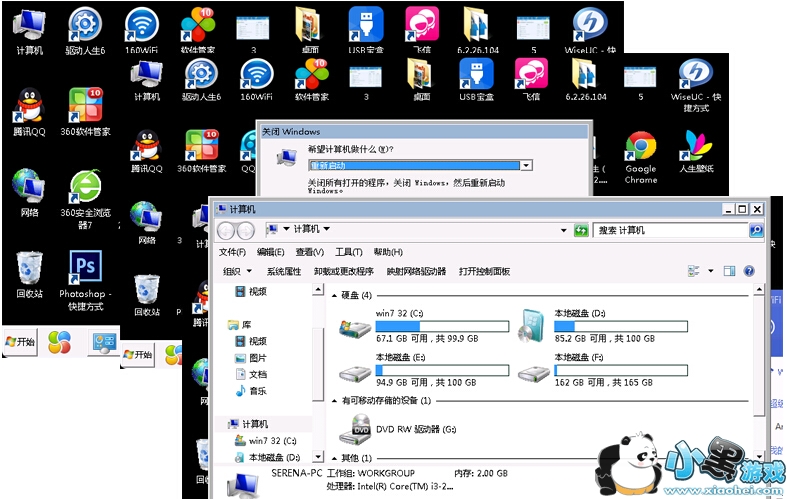The image size is (787, 499).
Task: Open the Photoshop shortcut on the desktop
Action: tap(84, 268)
